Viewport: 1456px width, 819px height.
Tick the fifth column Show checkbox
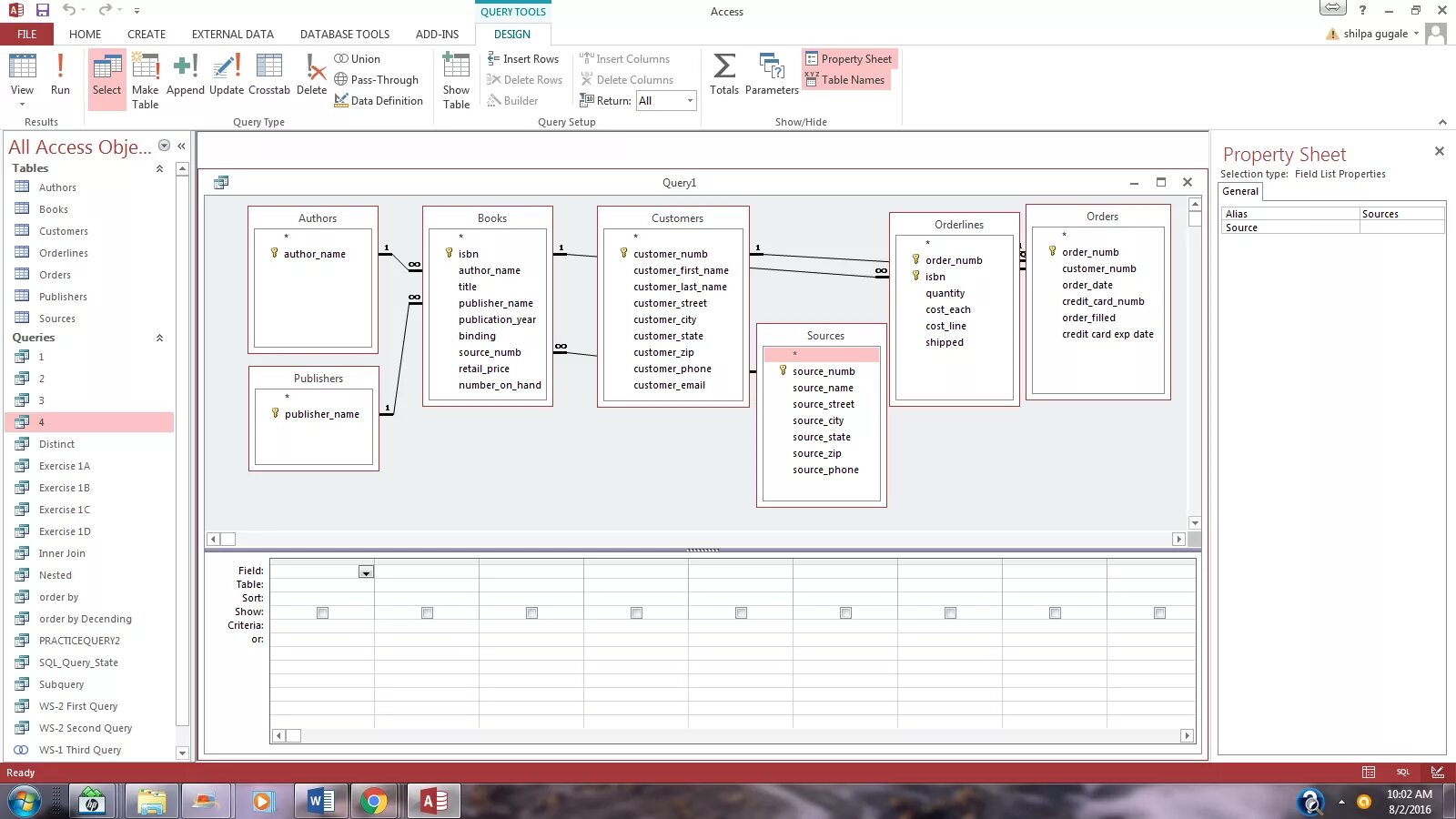click(741, 612)
